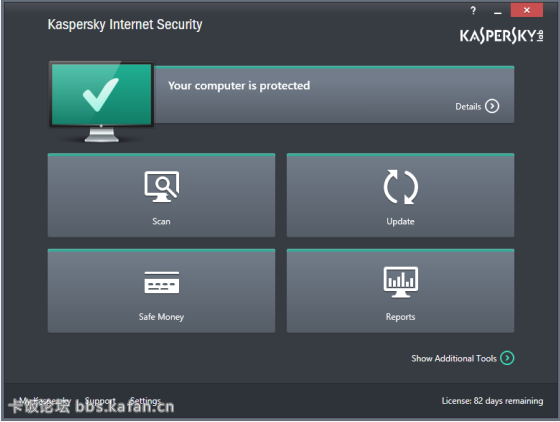
Task: Minimize the Kaspersky window
Action: pos(498,11)
